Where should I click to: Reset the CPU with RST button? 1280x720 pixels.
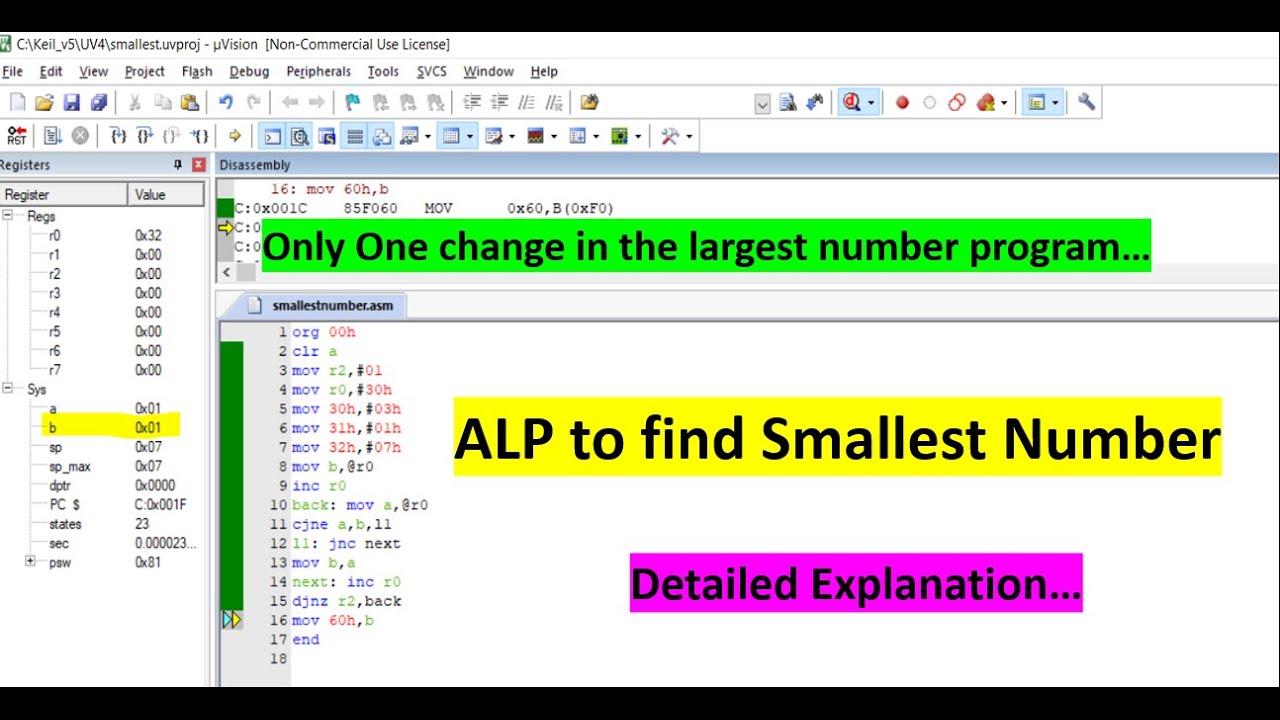(17, 136)
